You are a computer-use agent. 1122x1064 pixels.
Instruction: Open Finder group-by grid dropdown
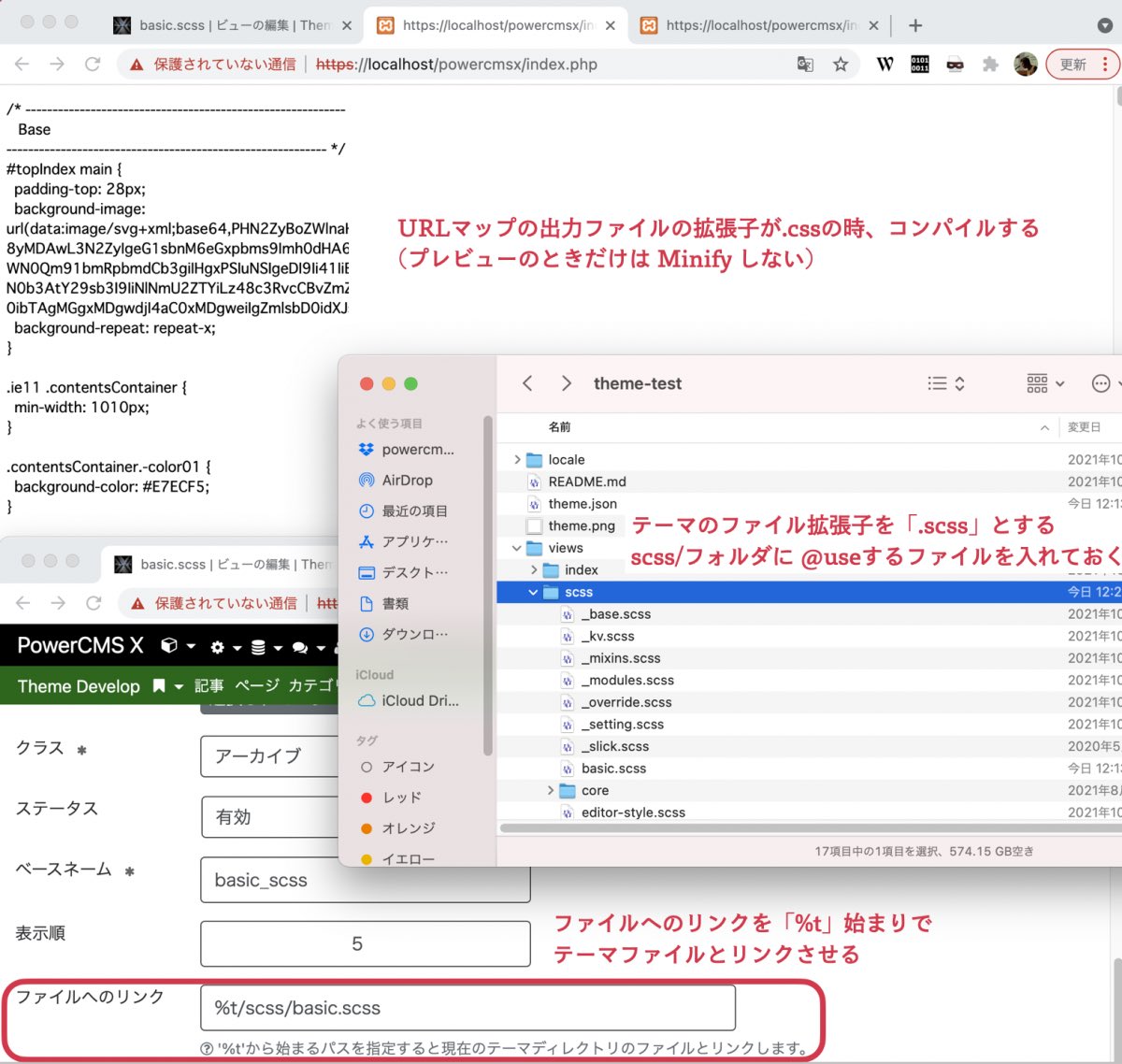point(1045,383)
